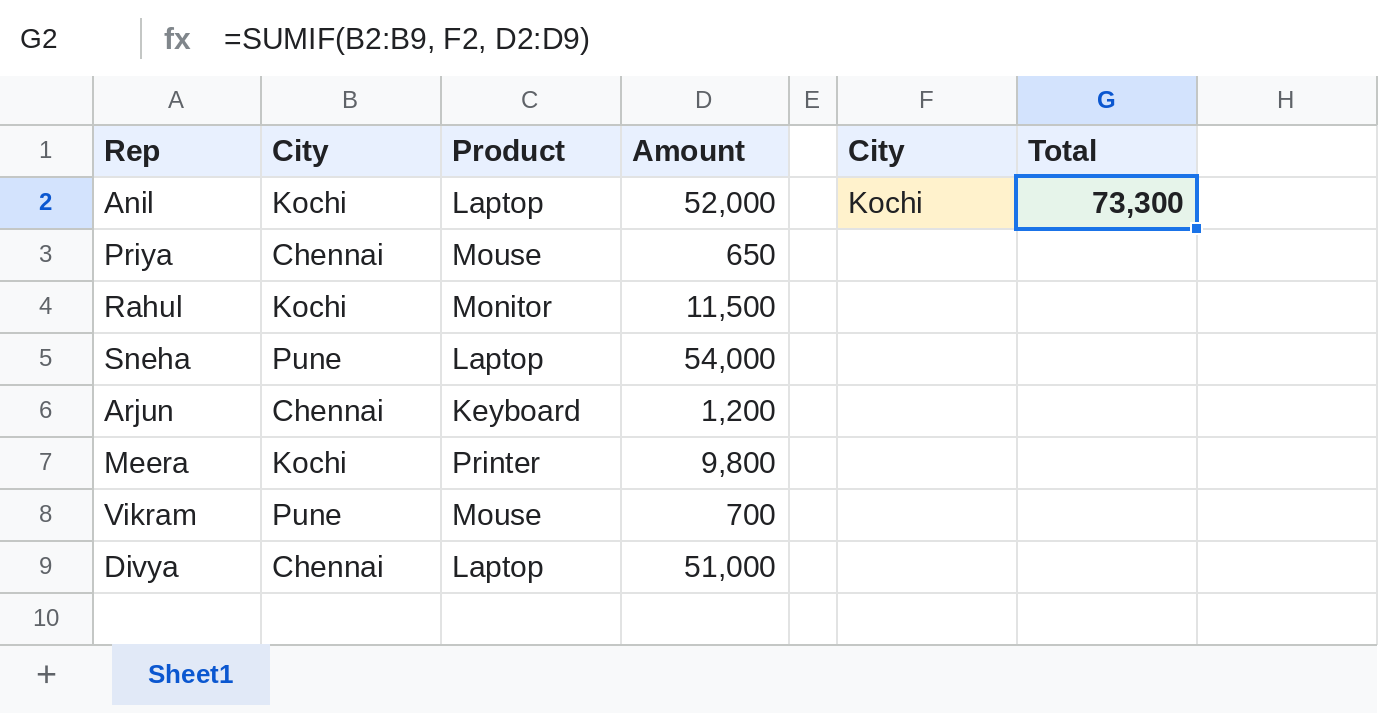Select row 10 header
The image size is (1378, 714).
pyautogui.click(x=46, y=619)
